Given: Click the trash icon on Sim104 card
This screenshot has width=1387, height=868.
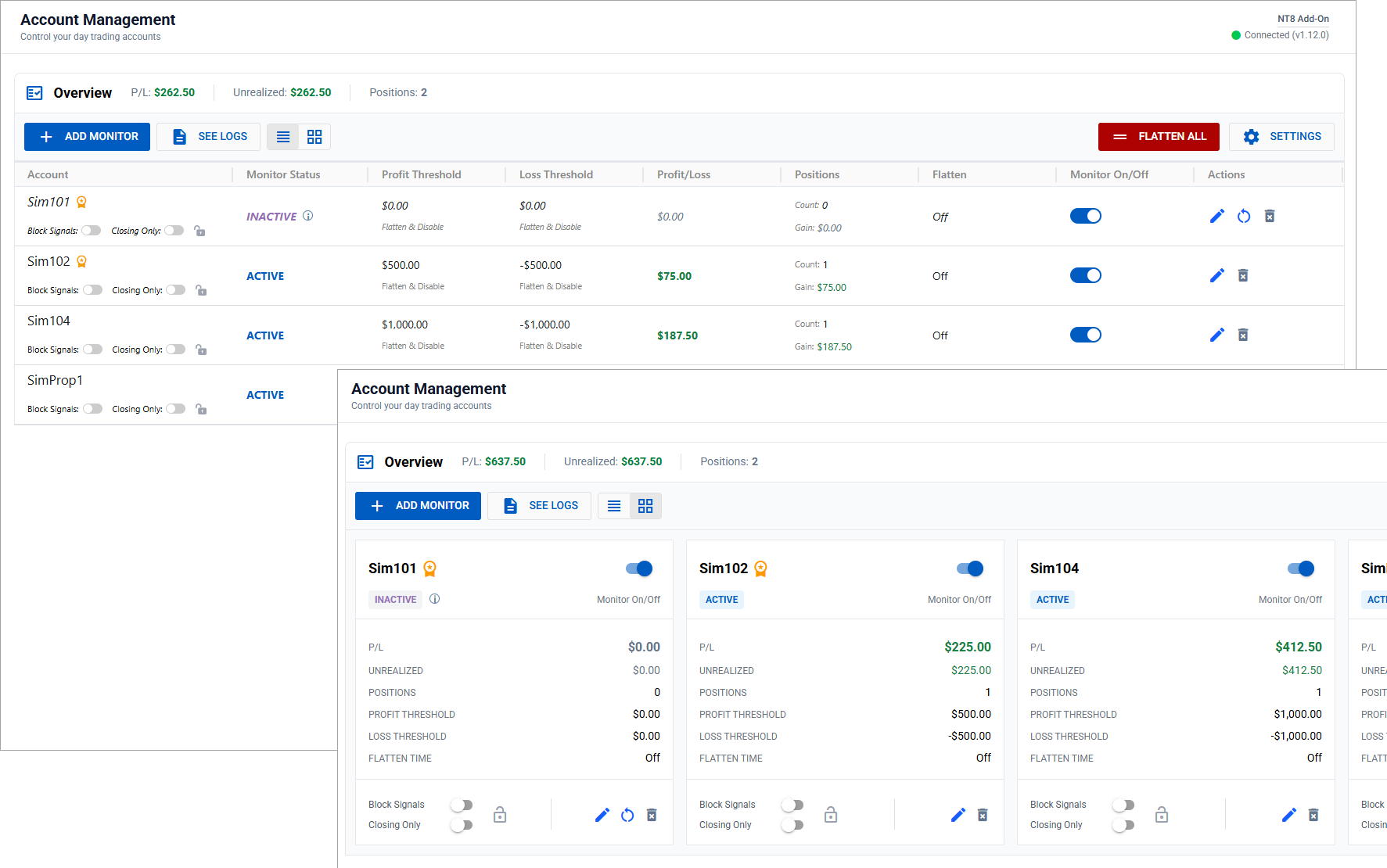Looking at the screenshot, I should pos(1313,815).
